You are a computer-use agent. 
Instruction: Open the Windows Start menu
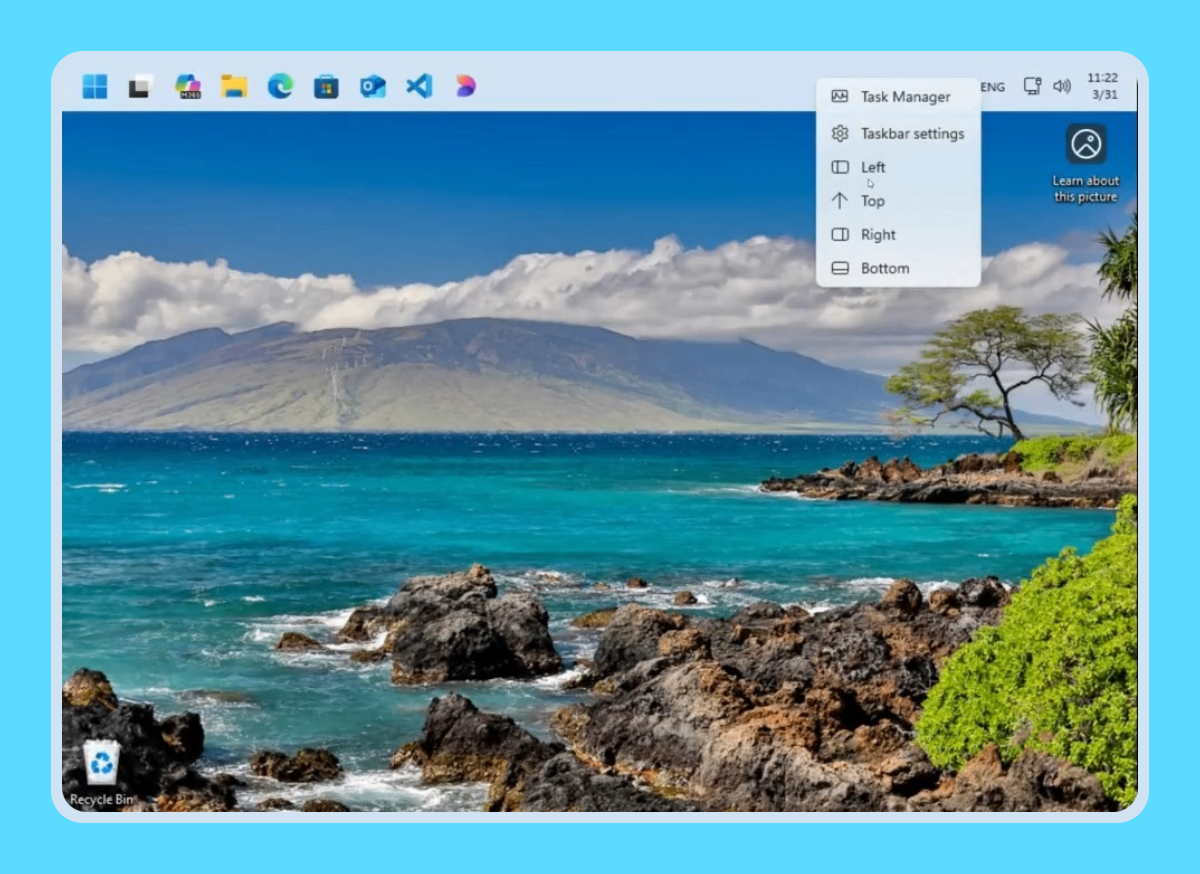click(95, 86)
